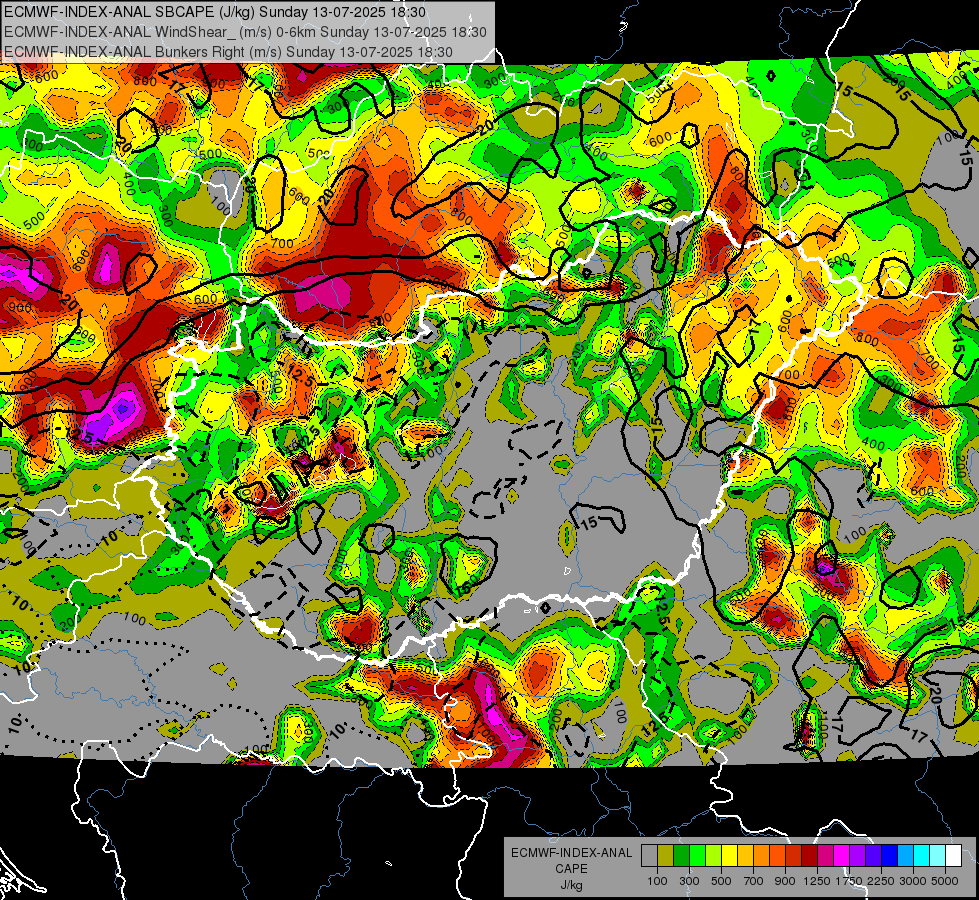The width and height of the screenshot is (979, 900).
Task: Click the 3000 legend scale value
Action: point(912,881)
